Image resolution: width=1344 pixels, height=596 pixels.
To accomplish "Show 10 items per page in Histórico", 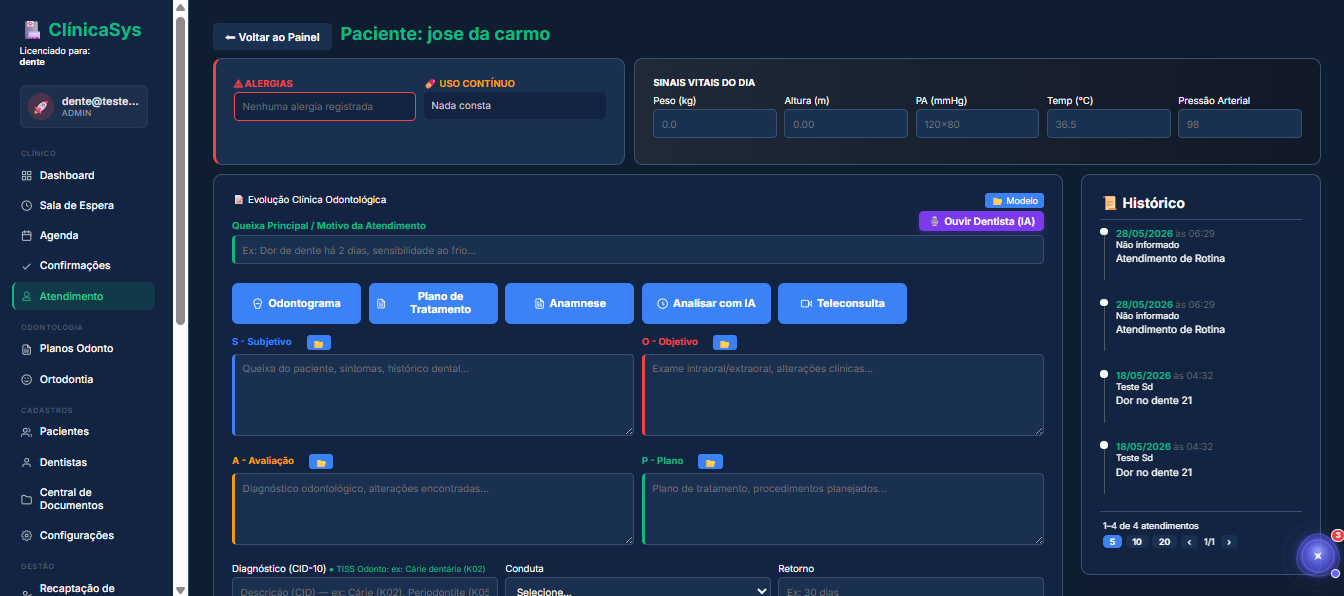I will [1137, 542].
